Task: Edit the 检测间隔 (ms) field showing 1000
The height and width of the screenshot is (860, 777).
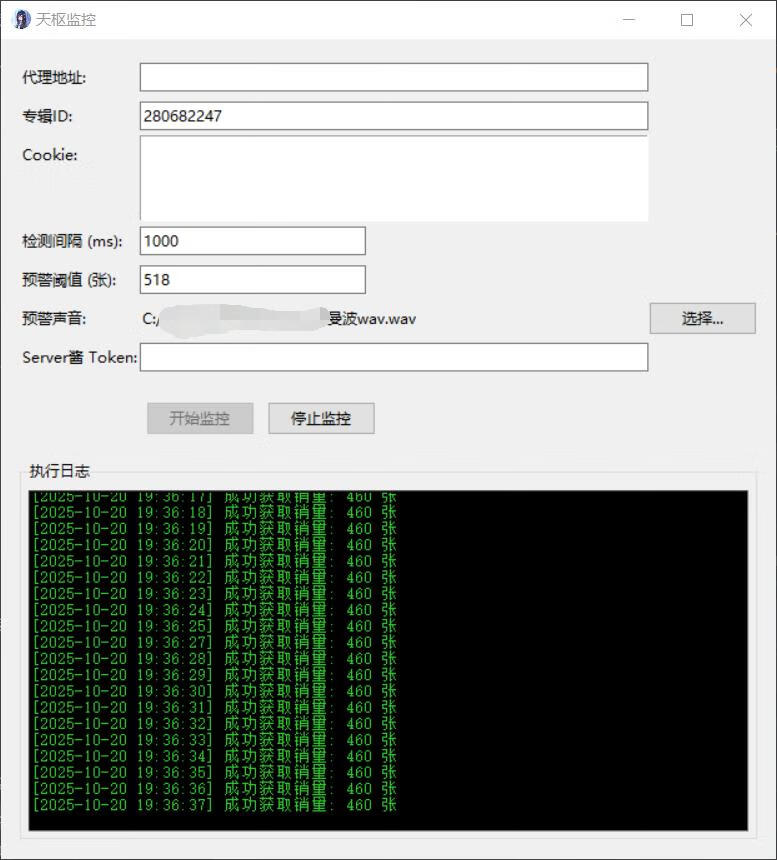Action: [253, 241]
